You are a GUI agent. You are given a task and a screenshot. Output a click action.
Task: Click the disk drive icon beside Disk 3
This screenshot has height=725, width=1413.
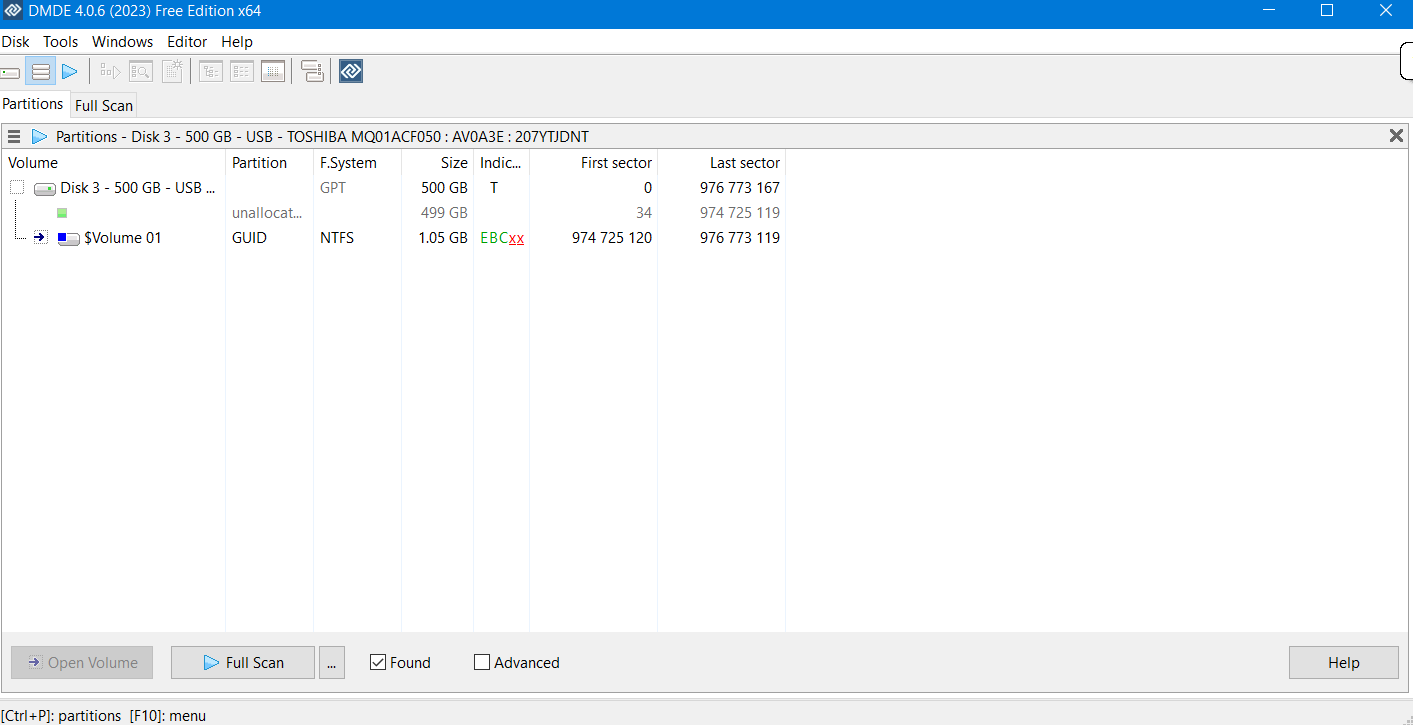45,188
